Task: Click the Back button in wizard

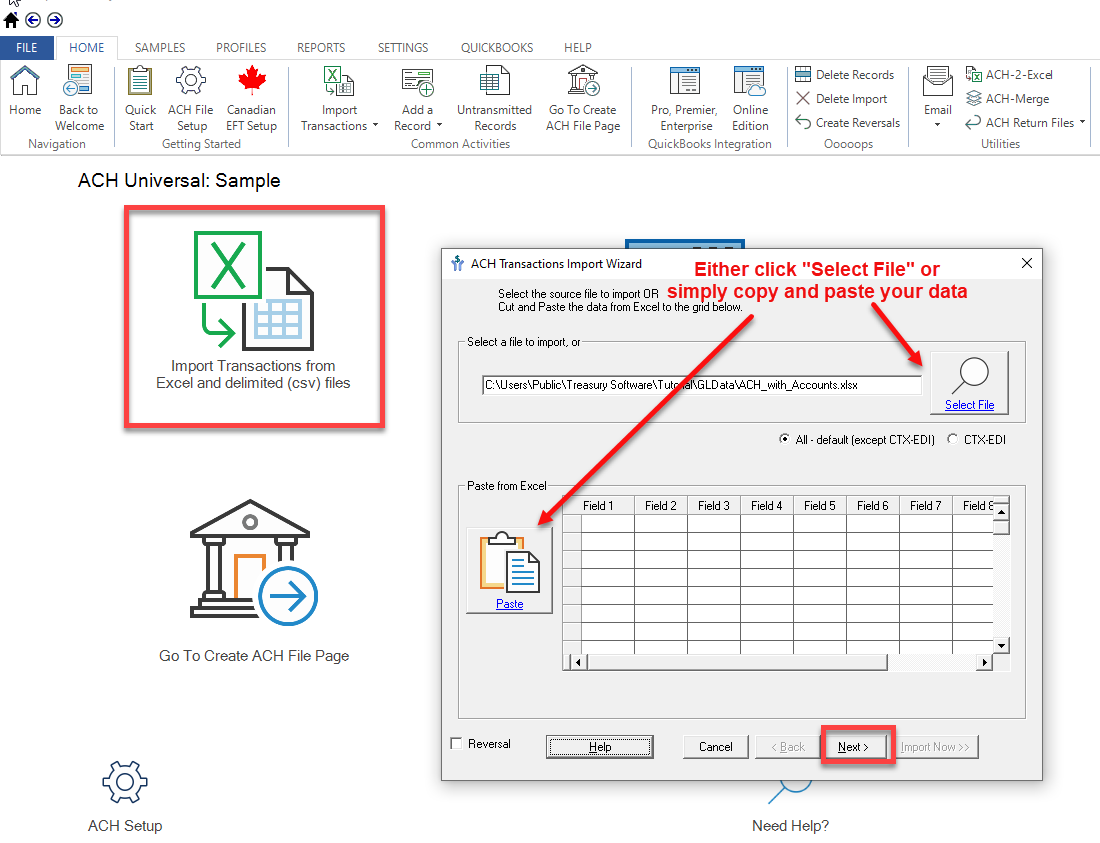Action: click(788, 747)
